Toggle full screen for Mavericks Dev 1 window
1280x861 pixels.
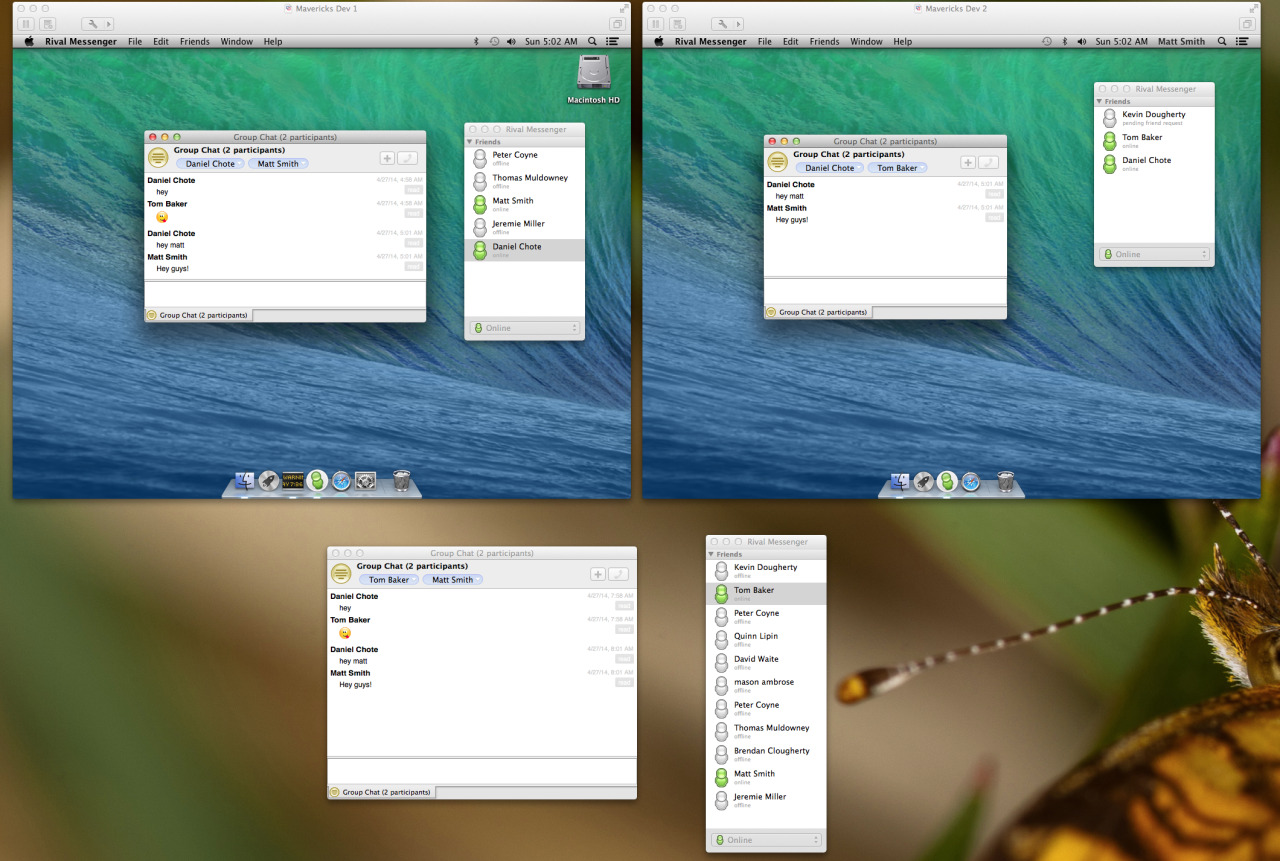click(623, 8)
